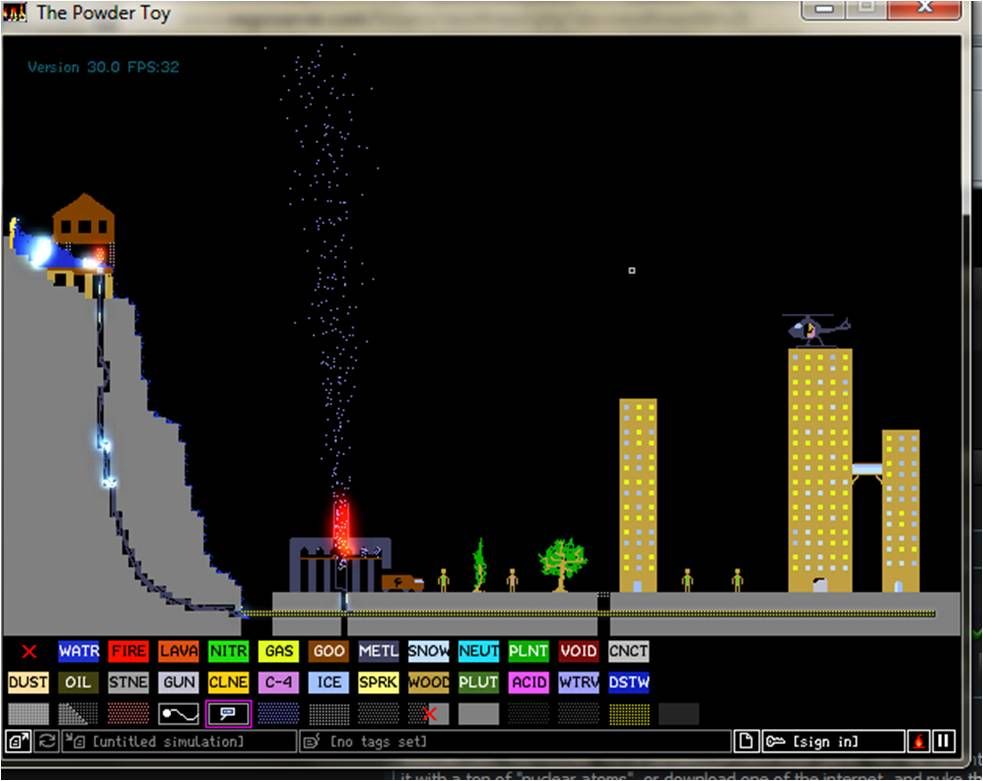Select the wall eraser with red X
Screen dimensions: 983x781
[429, 714]
